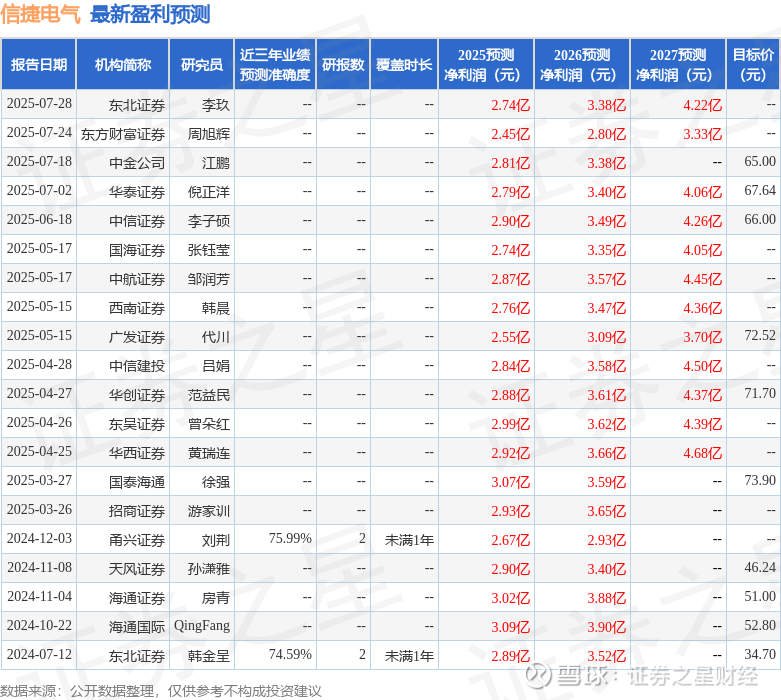Select analyst 韩晨
Image resolution: width=781 pixels, height=700 pixels.
point(216,308)
